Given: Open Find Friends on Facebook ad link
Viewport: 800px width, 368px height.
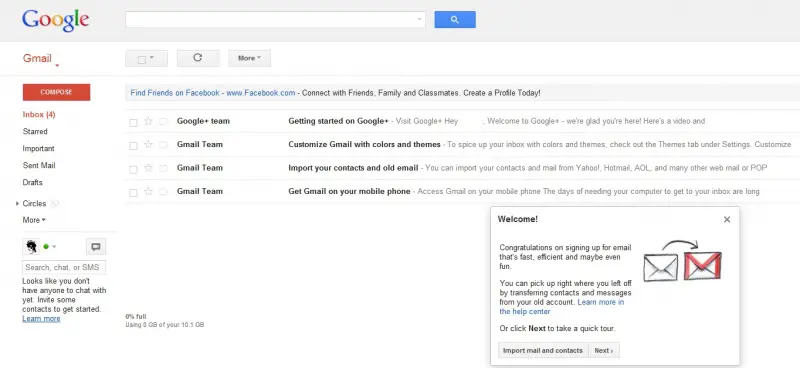Looking at the screenshot, I should pyautogui.click(x=175, y=93).
